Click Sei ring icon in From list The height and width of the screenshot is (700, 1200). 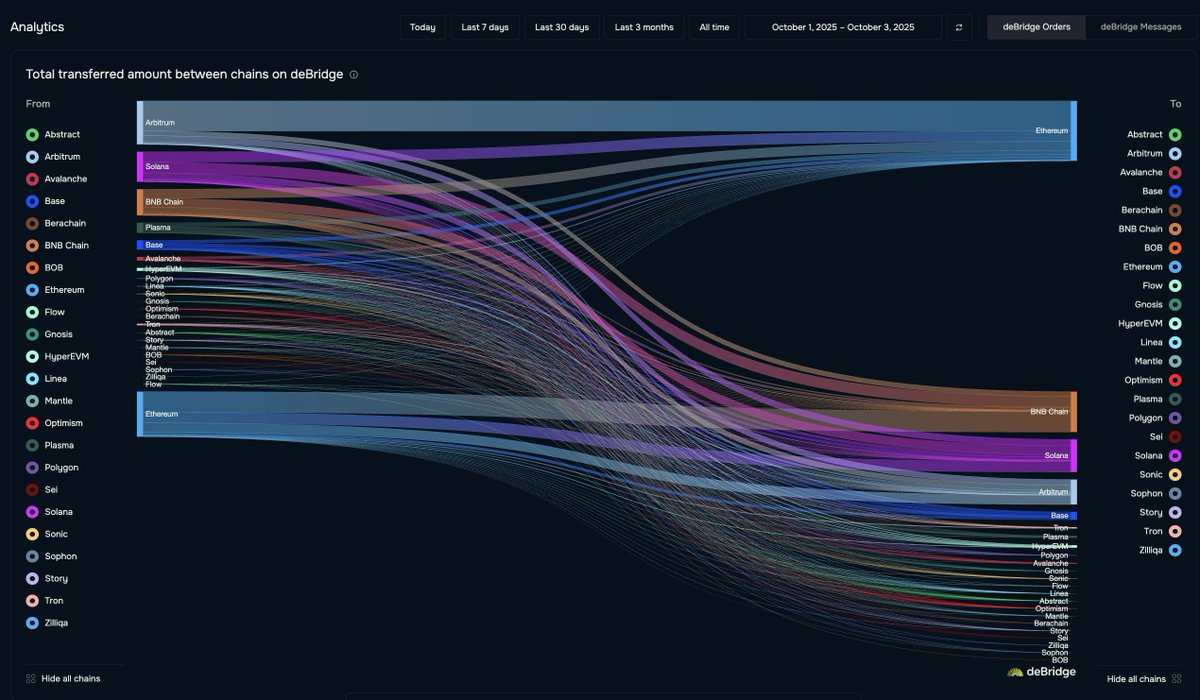(x=32, y=490)
